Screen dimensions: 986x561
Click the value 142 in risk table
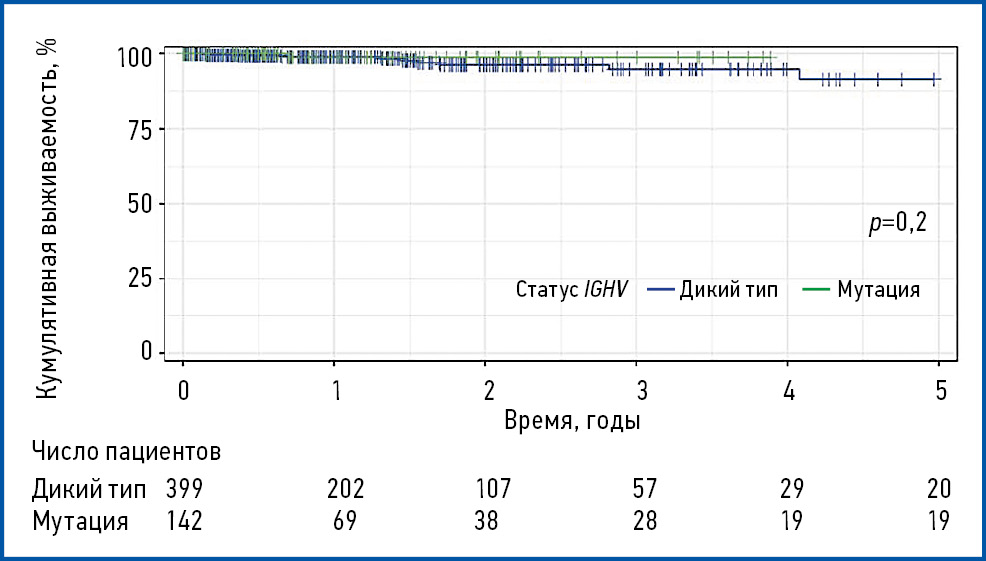(185, 522)
